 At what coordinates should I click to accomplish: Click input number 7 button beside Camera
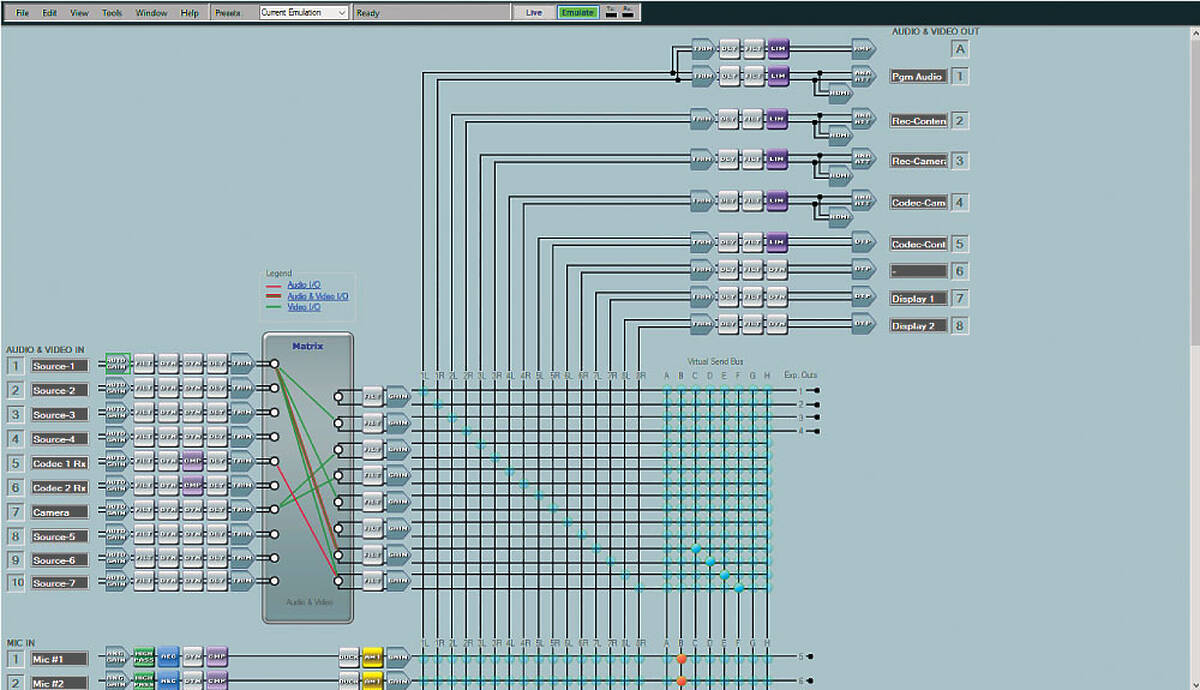(16, 512)
